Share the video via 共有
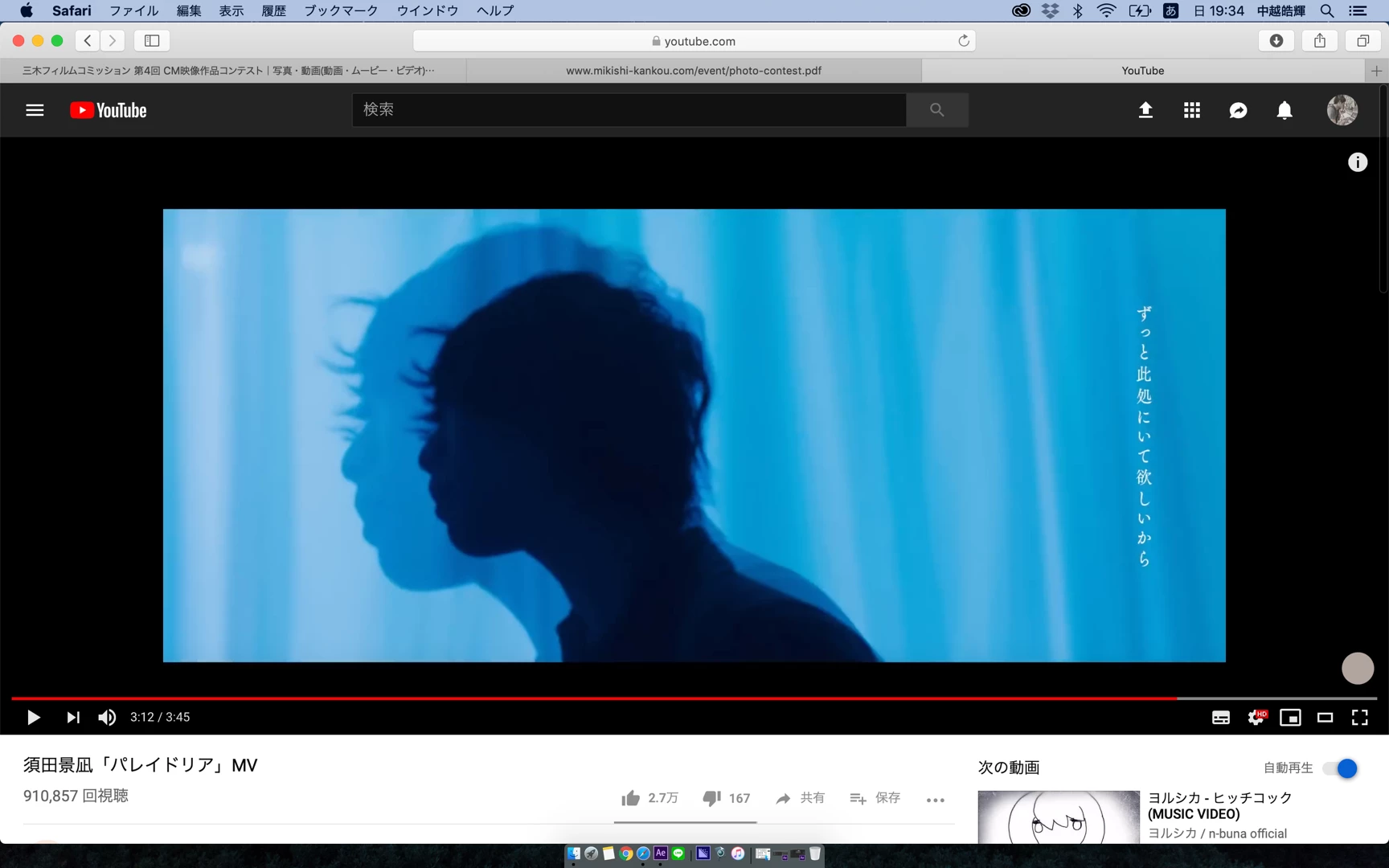This screenshot has height=868, width=1389. [x=800, y=798]
